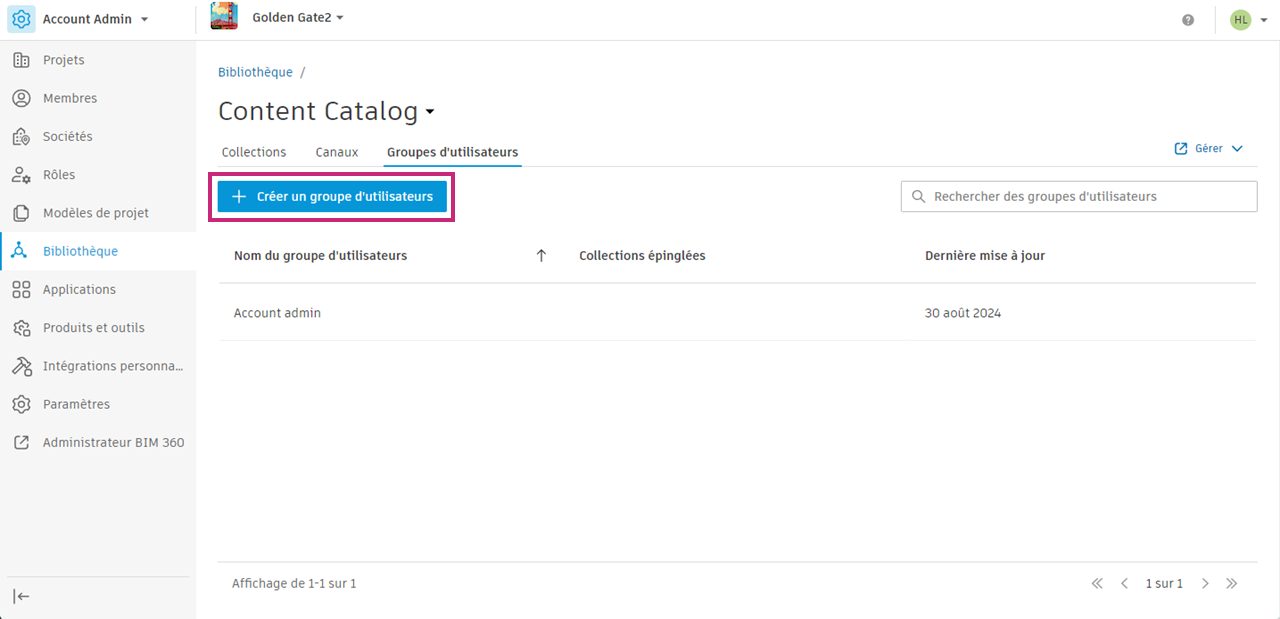Switch to the Collections tab
Screen dimensions: 1280x619
click(254, 152)
